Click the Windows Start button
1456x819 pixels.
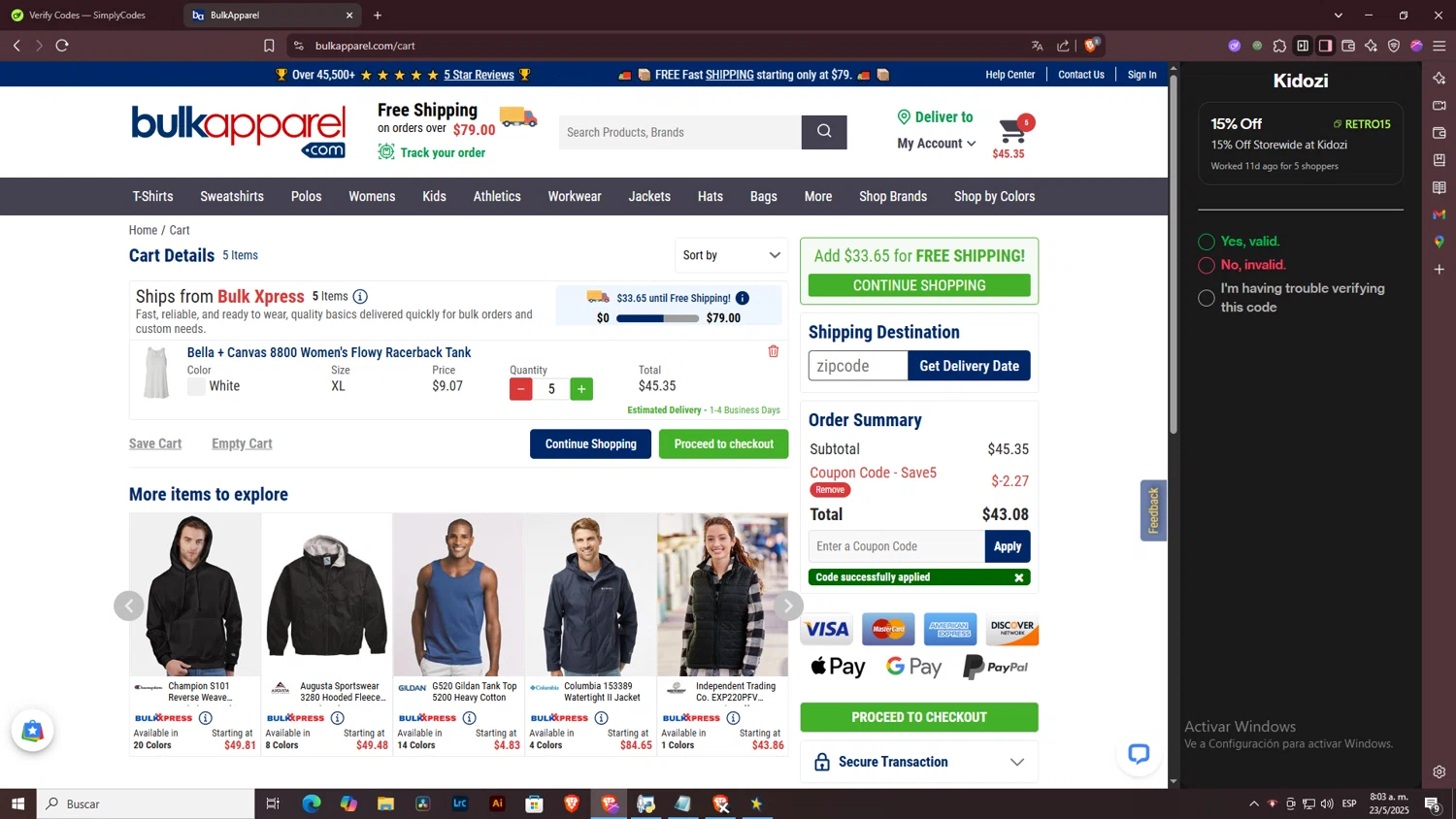tap(17, 803)
